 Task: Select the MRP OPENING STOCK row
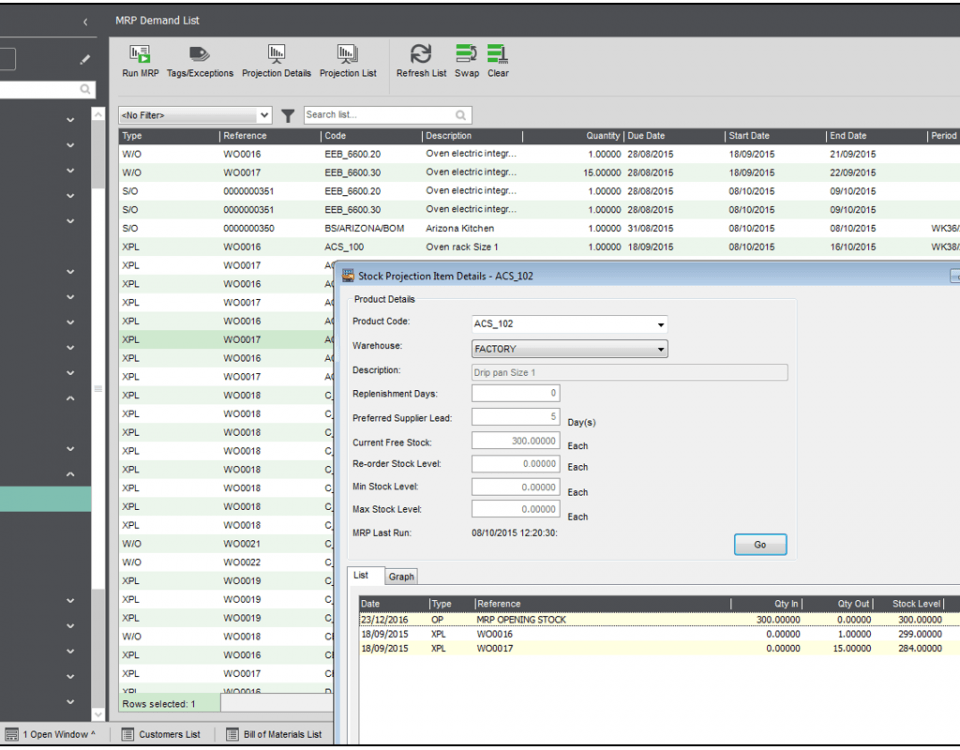[x=659, y=620]
